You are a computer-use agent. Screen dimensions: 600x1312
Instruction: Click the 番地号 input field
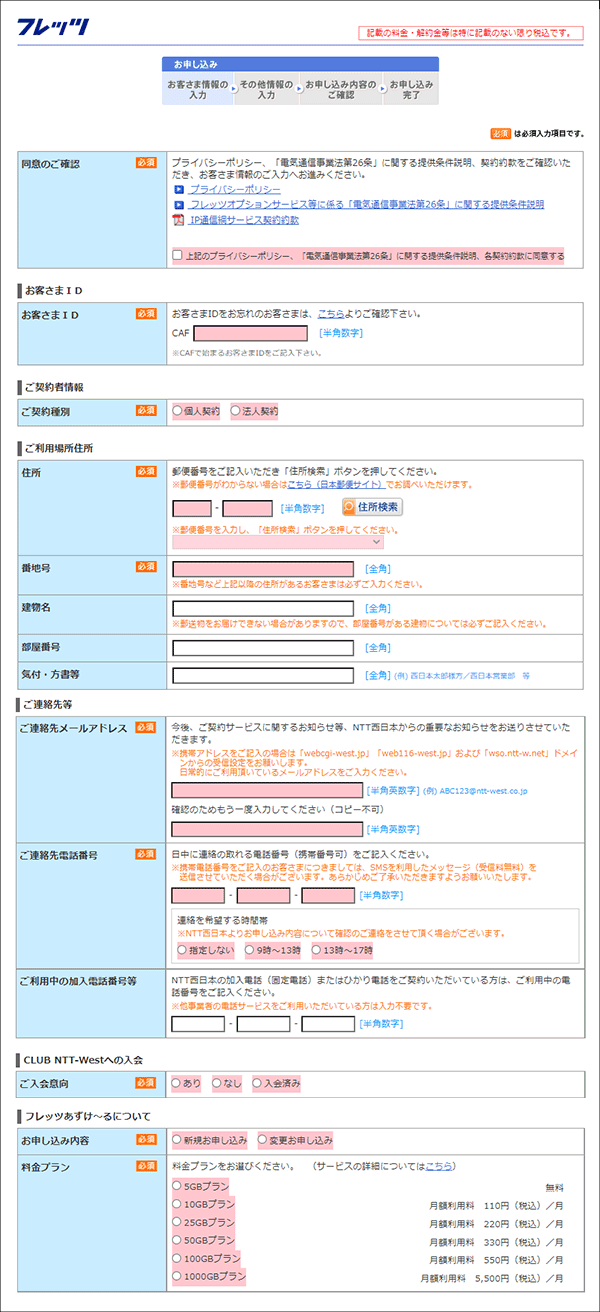(263, 569)
